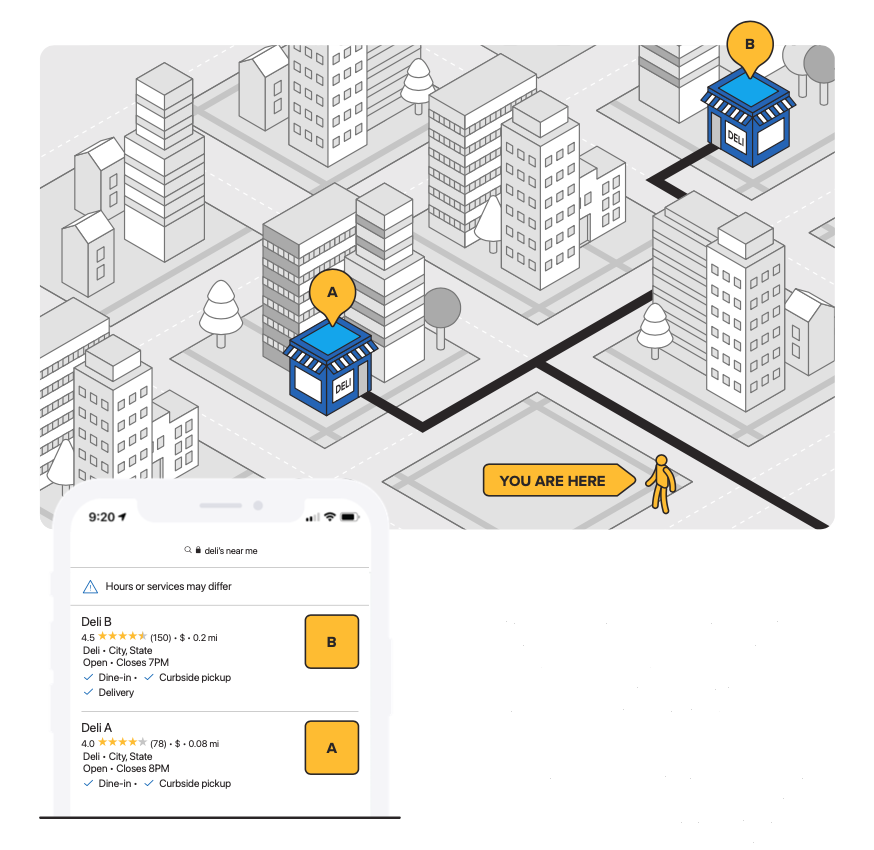Image resolution: width=874 pixels, height=850 pixels.
Task: Tap Deli B's Dine-in checkmark
Action: coord(88,677)
